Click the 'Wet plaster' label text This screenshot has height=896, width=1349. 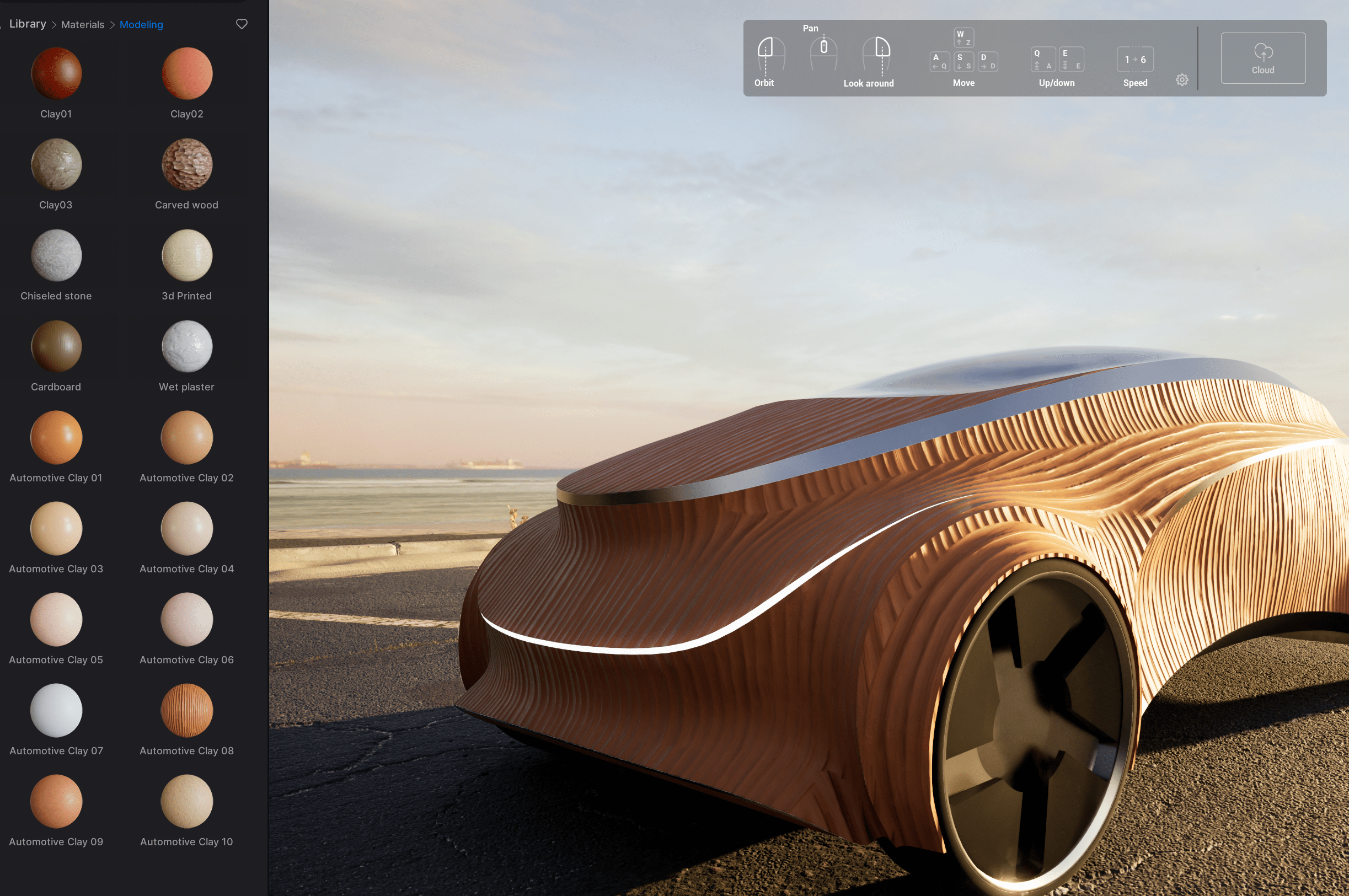[186, 387]
